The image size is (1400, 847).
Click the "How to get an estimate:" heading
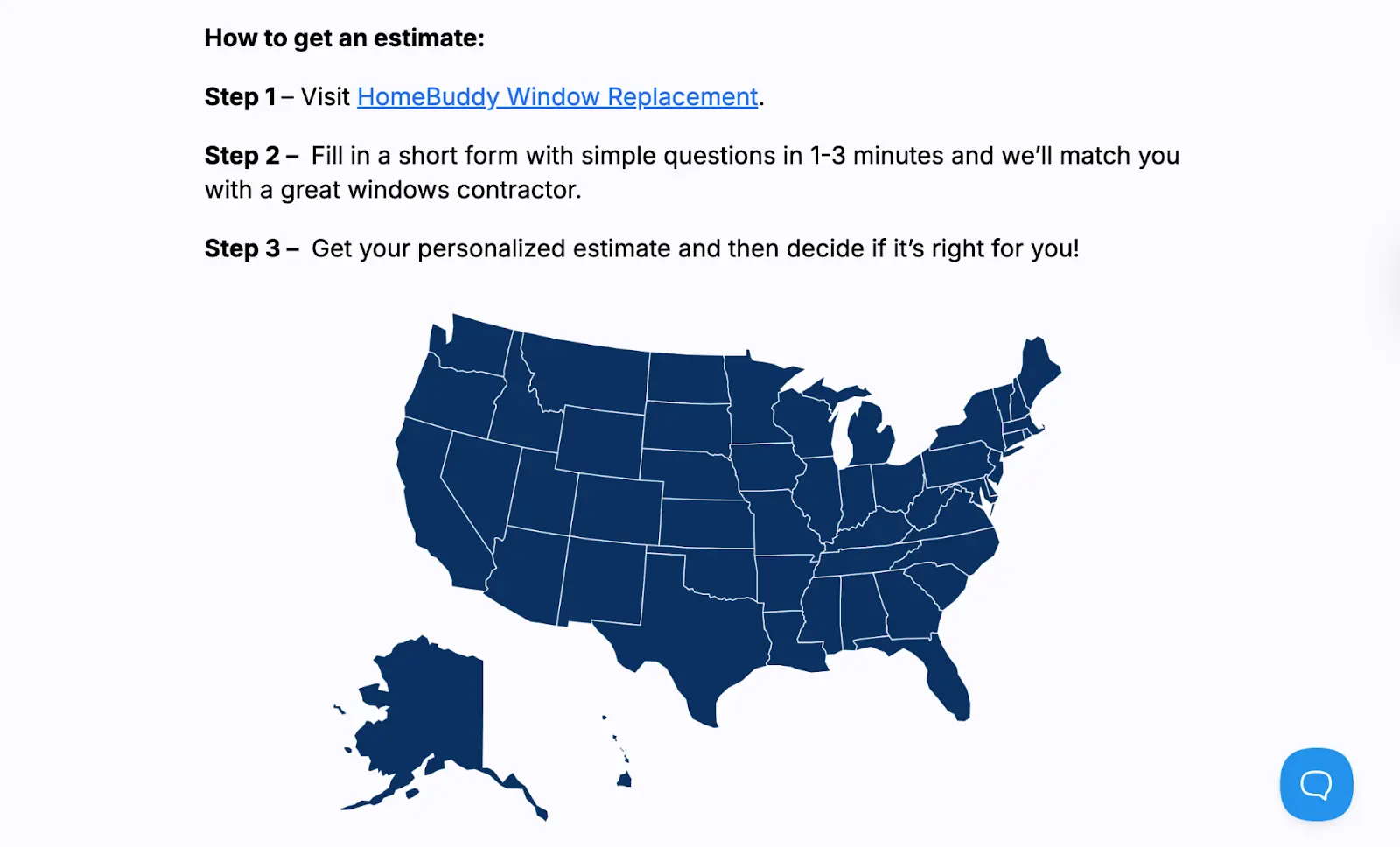pos(344,38)
